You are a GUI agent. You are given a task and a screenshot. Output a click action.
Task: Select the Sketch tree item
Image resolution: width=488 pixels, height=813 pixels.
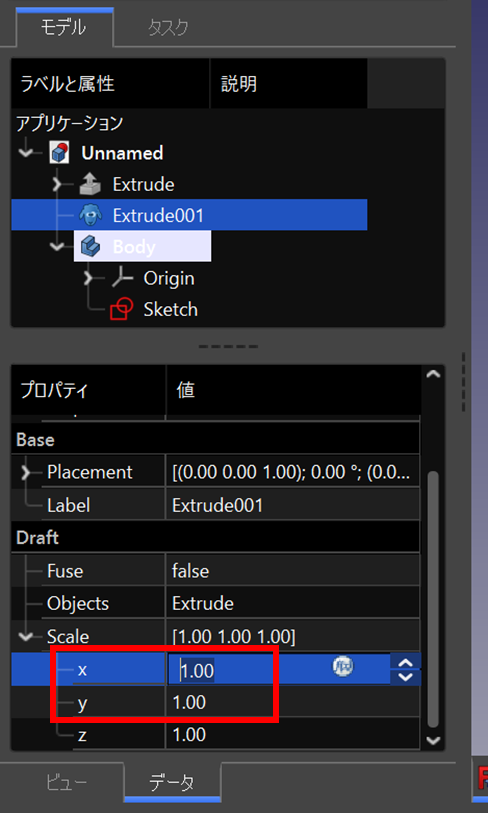(x=171, y=310)
